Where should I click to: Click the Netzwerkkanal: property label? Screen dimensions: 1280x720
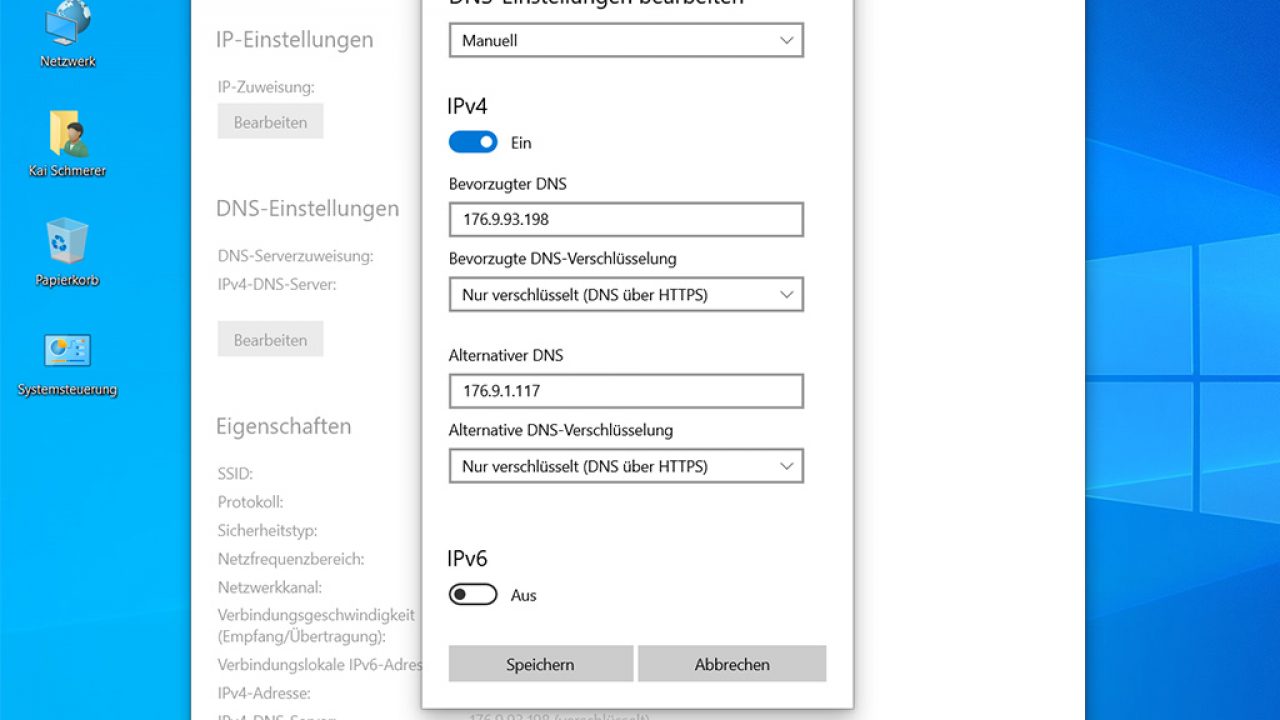[x=270, y=588]
